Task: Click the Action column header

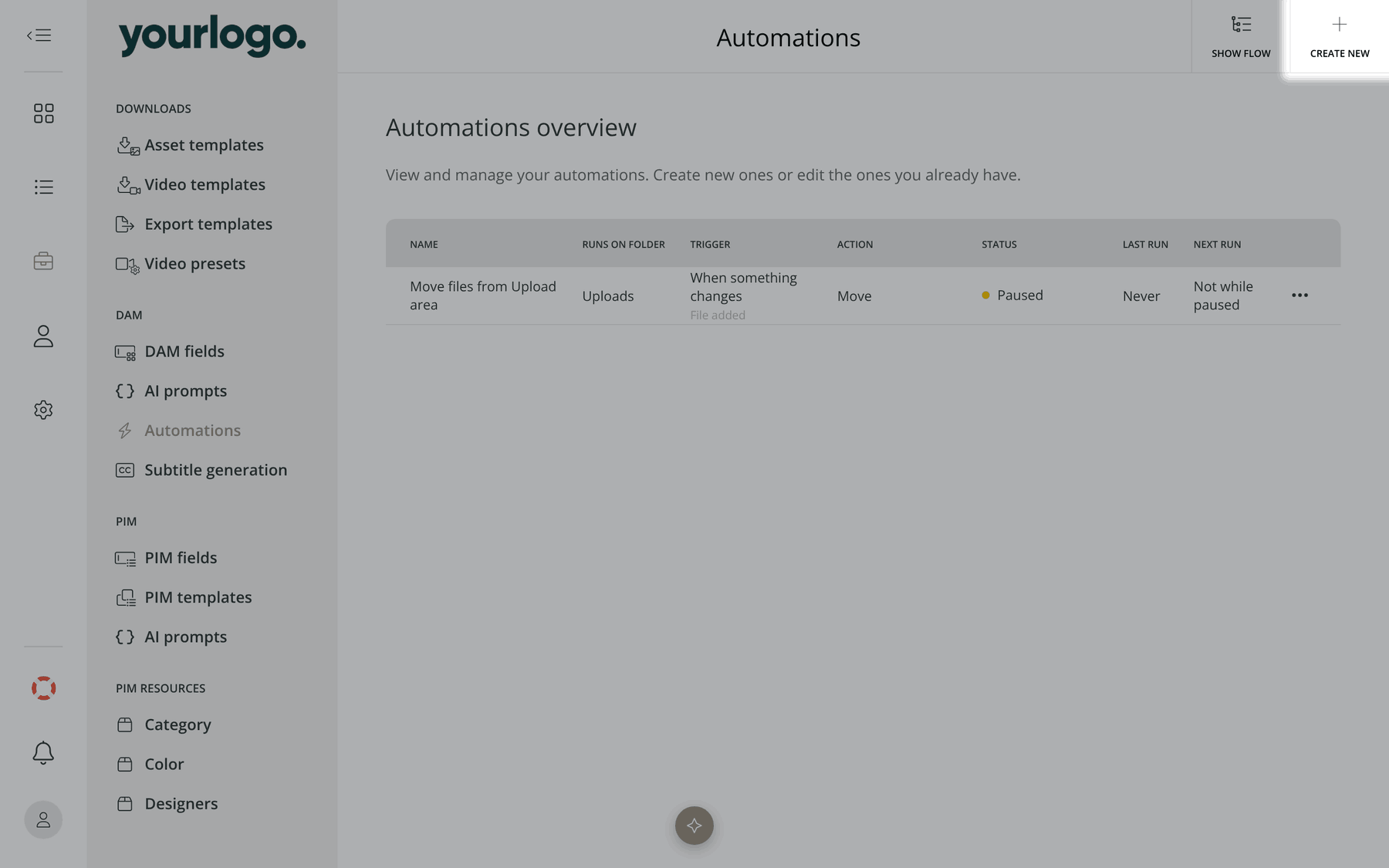Action: point(855,245)
